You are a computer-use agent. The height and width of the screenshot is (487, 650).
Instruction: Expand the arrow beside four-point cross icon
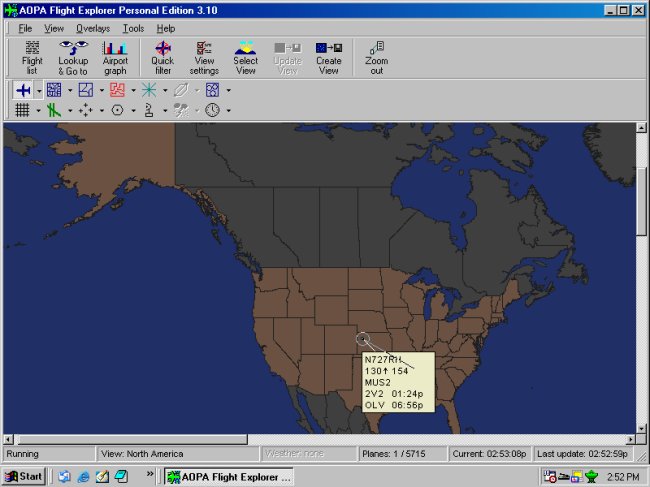pyautogui.click(x=102, y=111)
